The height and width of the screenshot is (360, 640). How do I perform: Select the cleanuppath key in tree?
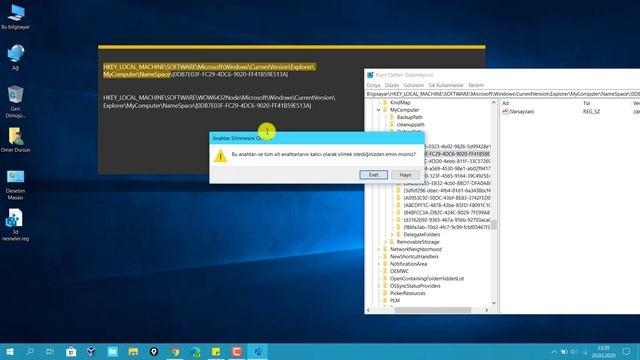click(x=411, y=124)
